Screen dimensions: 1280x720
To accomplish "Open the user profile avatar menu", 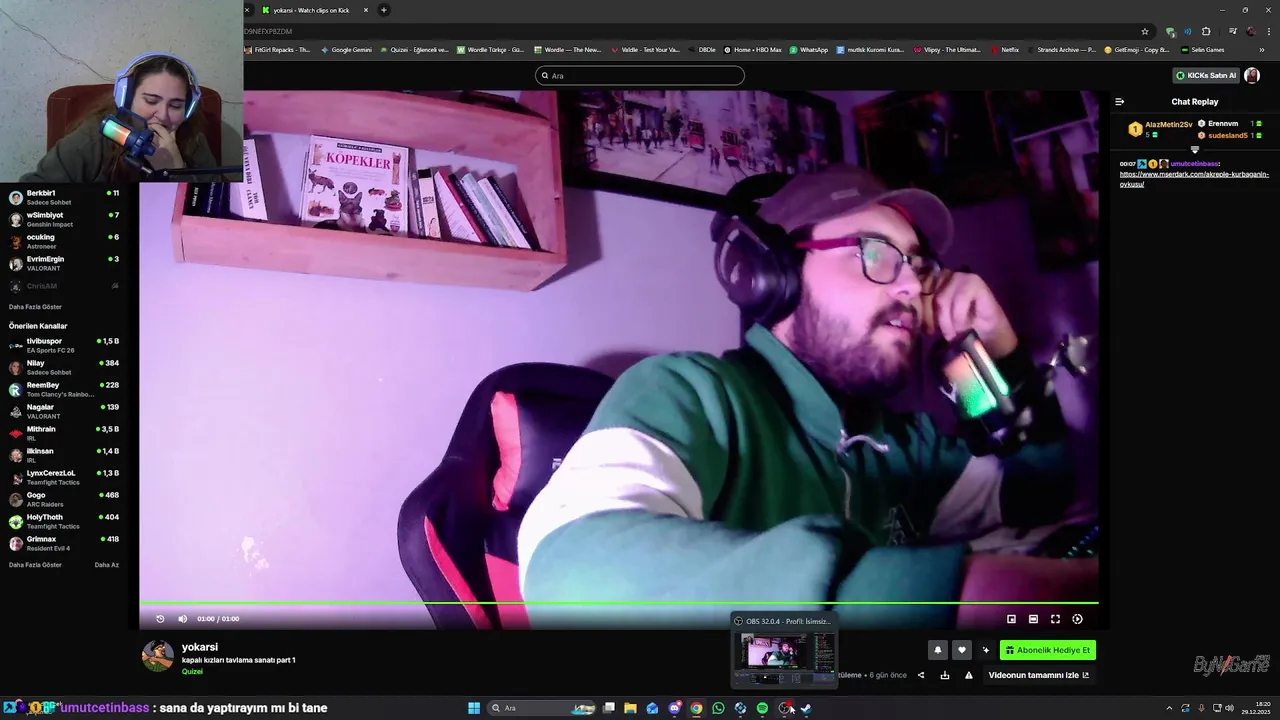I will [x=1252, y=75].
